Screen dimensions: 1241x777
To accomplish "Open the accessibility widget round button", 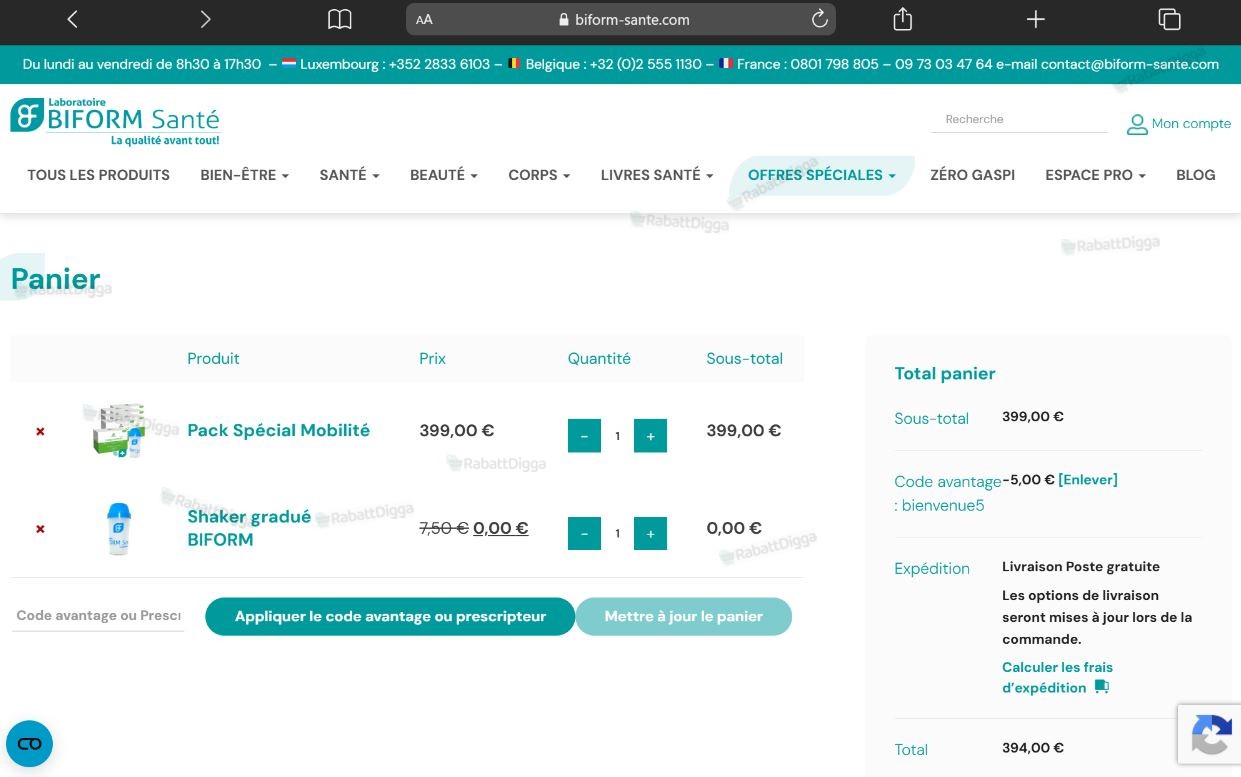I will pyautogui.click(x=29, y=744).
